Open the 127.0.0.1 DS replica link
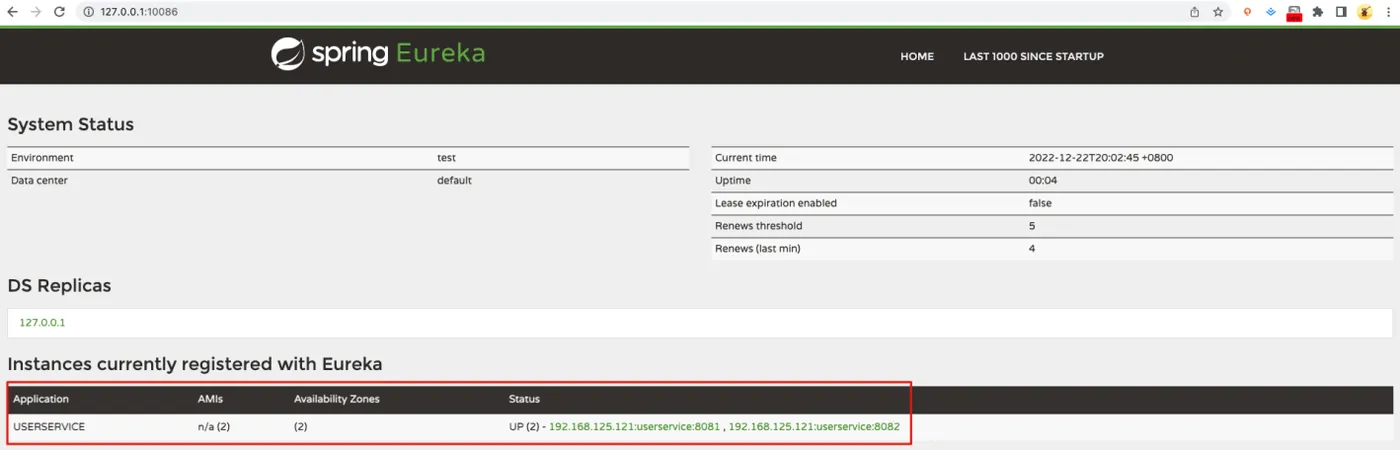Image resolution: width=1400 pixels, height=450 pixels. [42, 323]
